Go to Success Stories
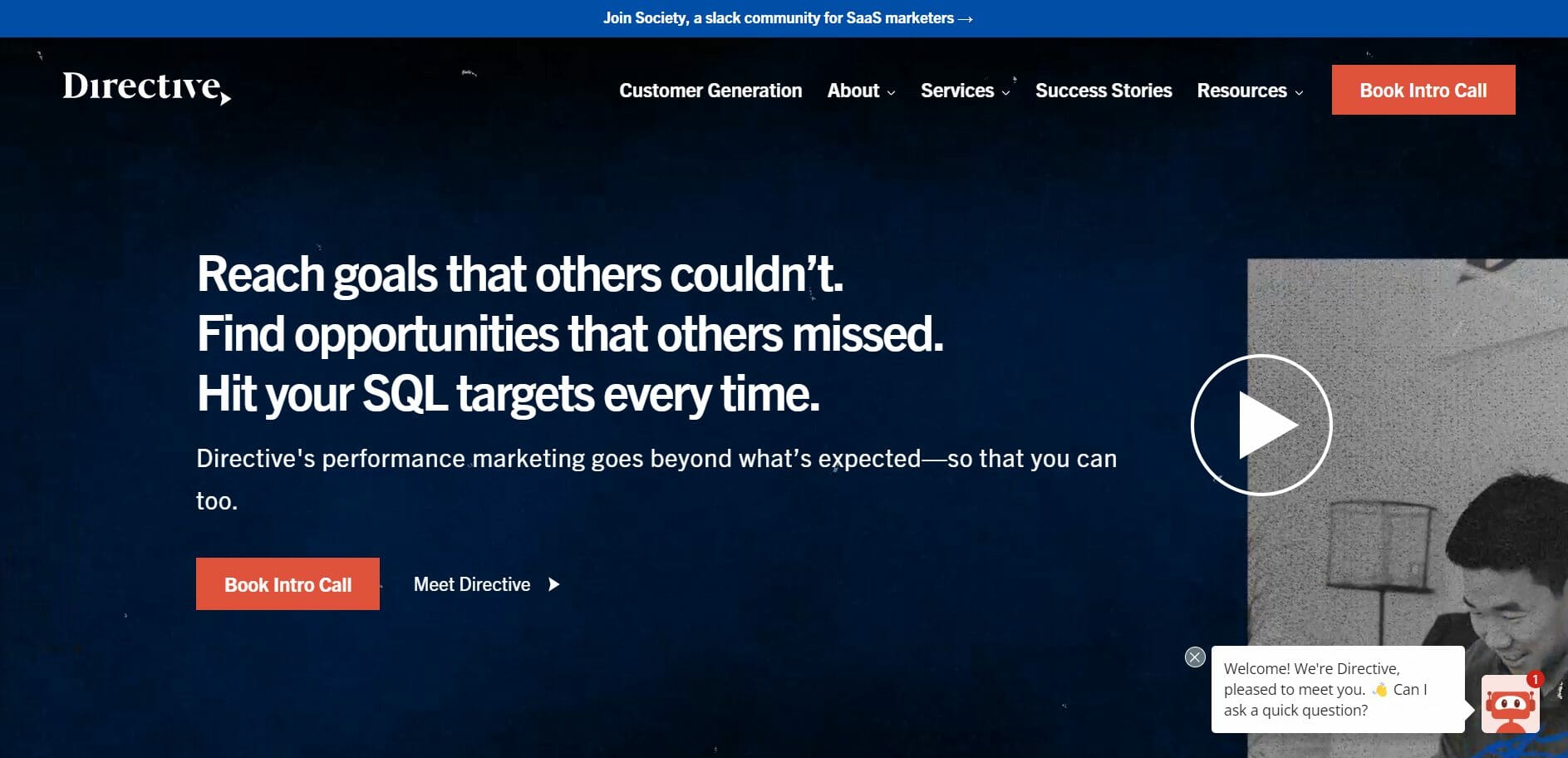 click(x=1103, y=91)
